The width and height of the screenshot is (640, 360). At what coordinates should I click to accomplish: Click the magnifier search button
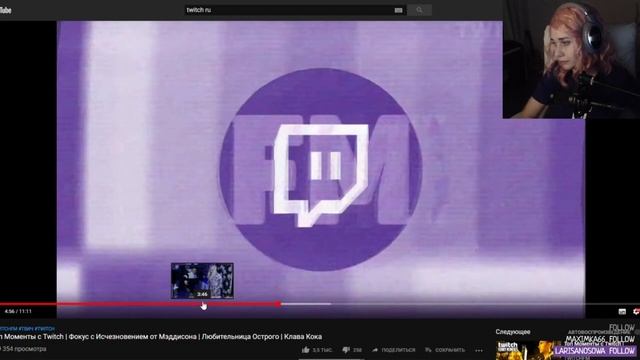point(419,10)
